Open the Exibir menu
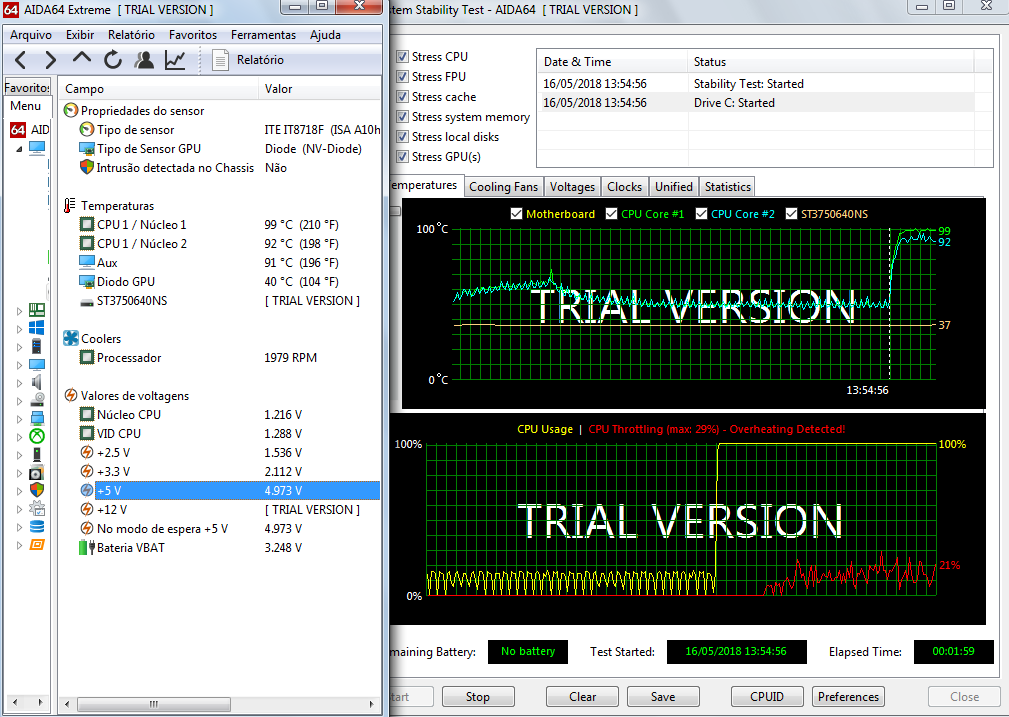 coord(80,35)
